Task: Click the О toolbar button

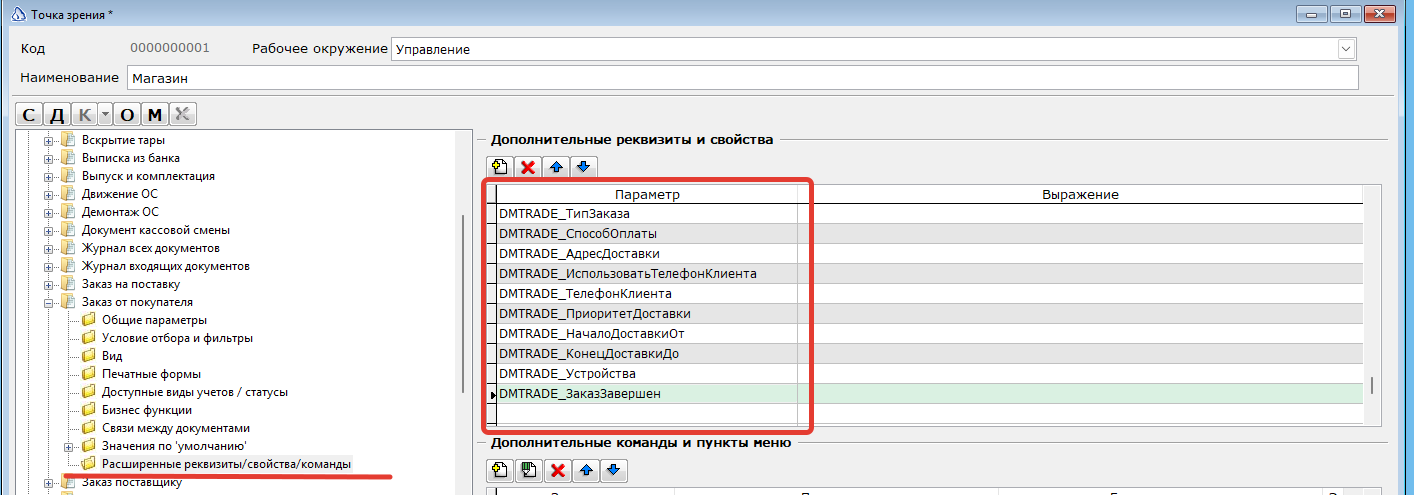Action: click(x=127, y=114)
